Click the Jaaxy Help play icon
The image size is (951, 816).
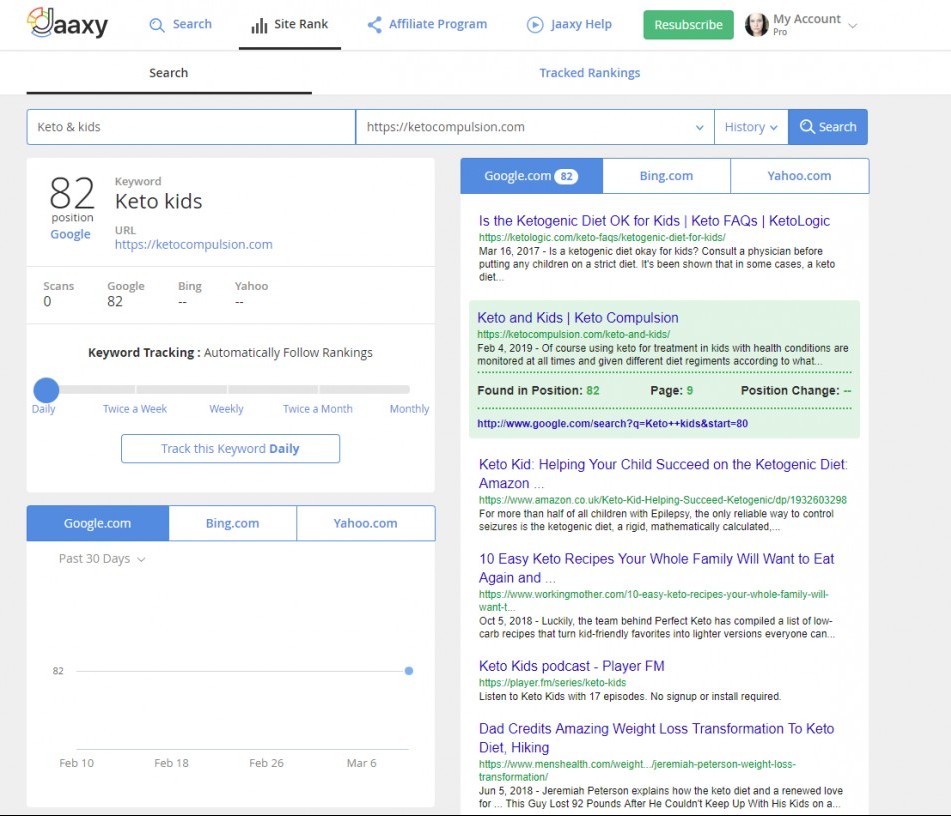pyautogui.click(x=535, y=25)
